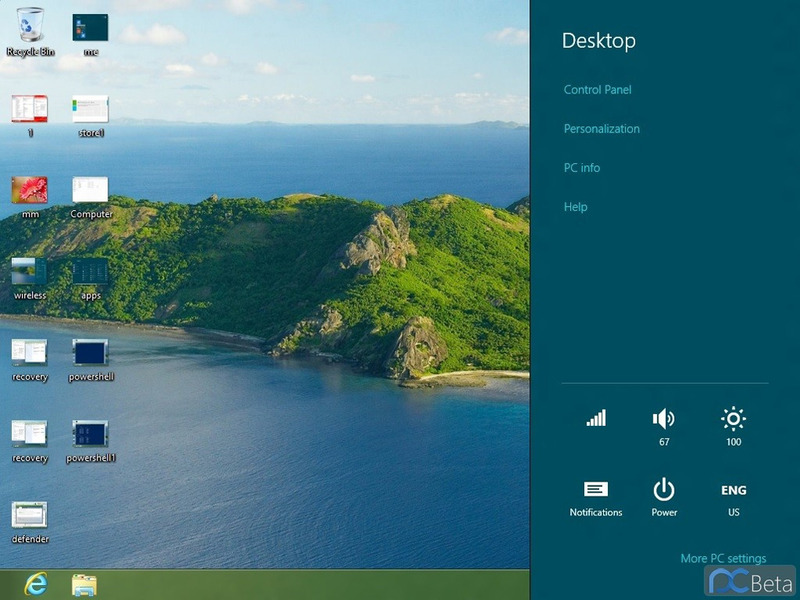Open the network signal icon
This screenshot has width=800, height=600.
(x=596, y=419)
